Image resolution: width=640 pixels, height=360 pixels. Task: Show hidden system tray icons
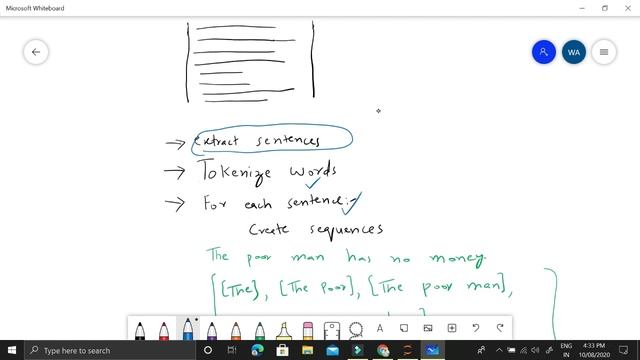[x=499, y=350]
